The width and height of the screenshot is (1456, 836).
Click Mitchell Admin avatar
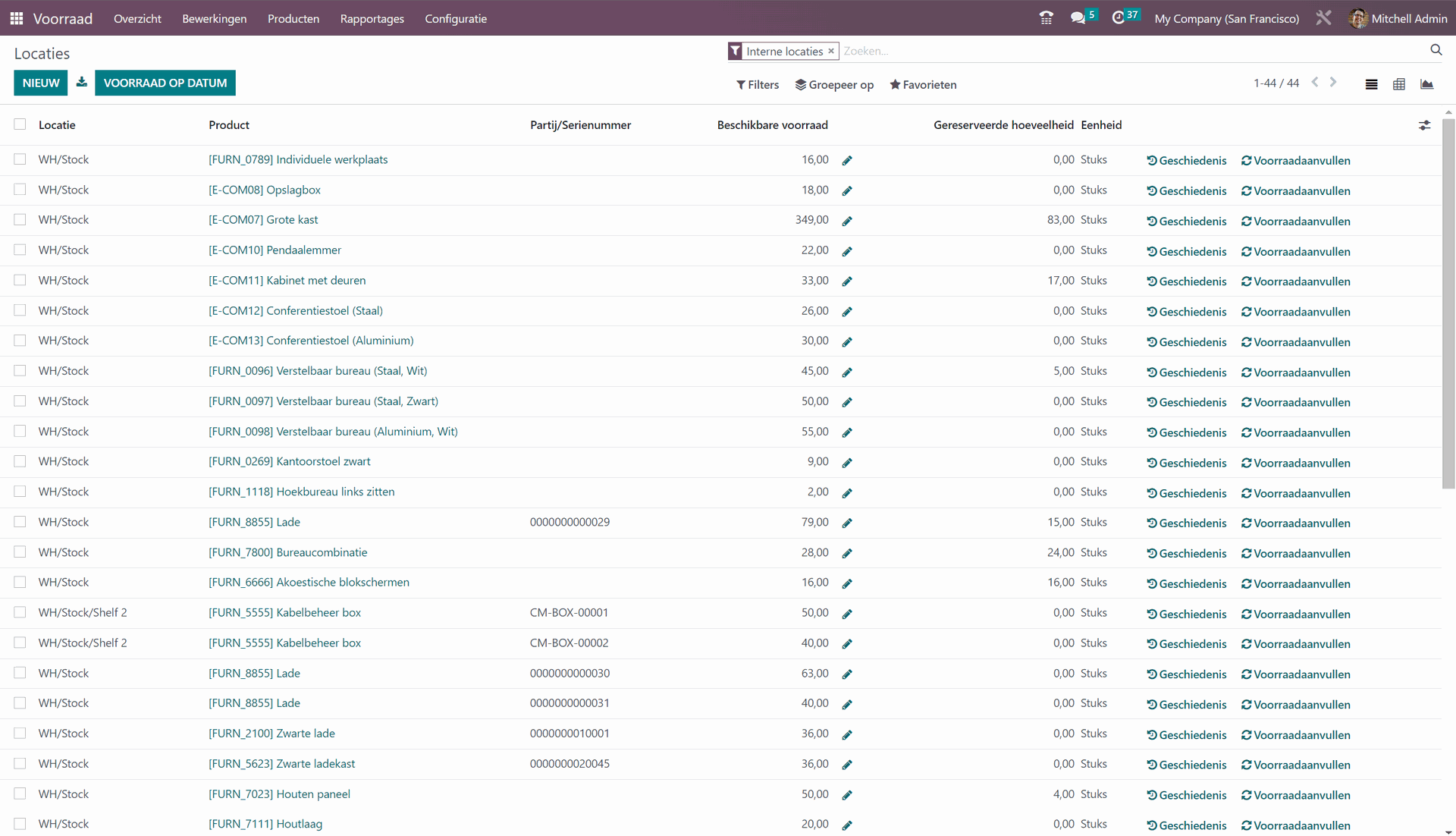click(x=1358, y=18)
